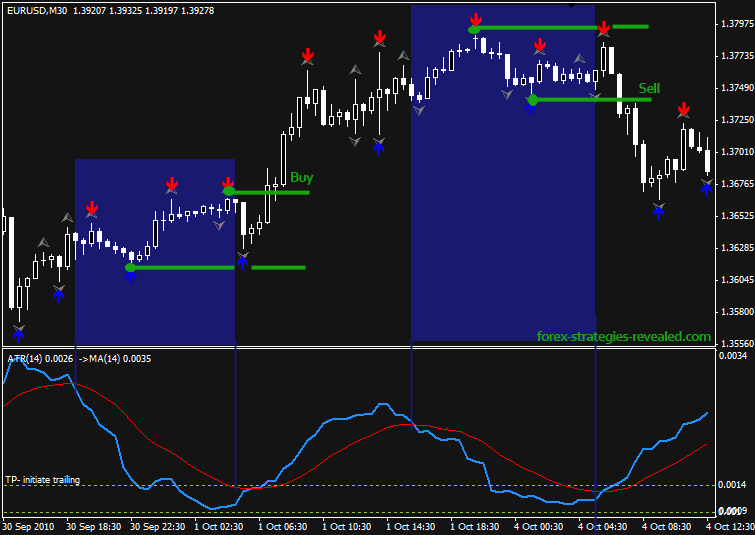Click price level 1.36045 on the axis
The image size is (755, 535).
[737, 279]
